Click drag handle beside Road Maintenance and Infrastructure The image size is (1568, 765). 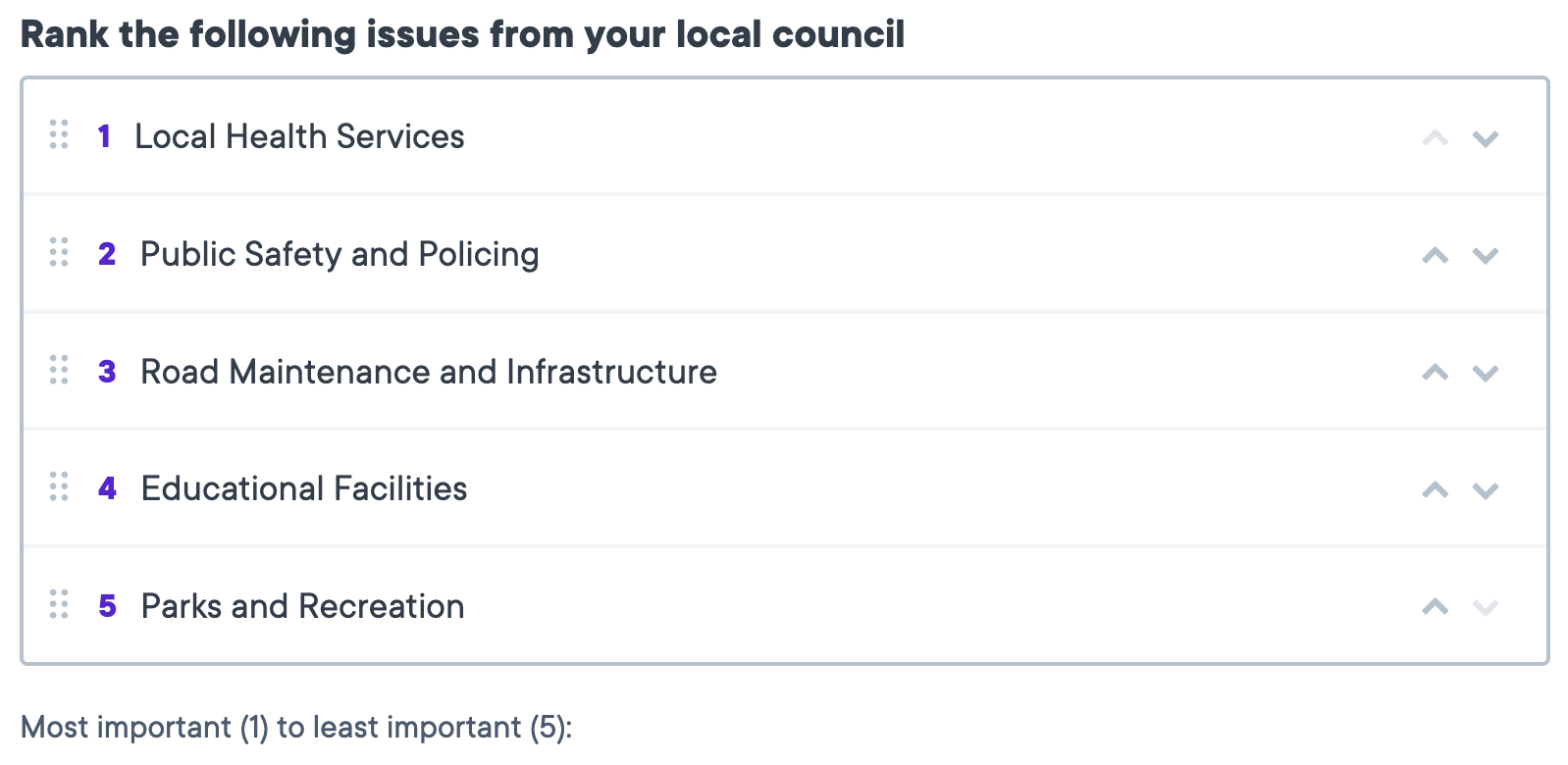[59, 371]
